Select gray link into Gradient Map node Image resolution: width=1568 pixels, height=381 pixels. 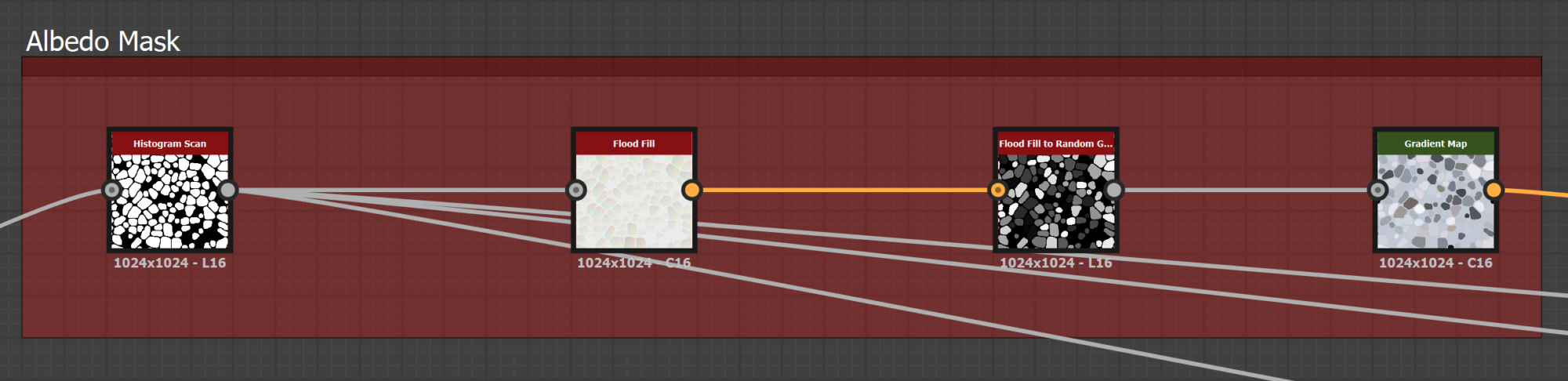pyautogui.click(x=1245, y=190)
